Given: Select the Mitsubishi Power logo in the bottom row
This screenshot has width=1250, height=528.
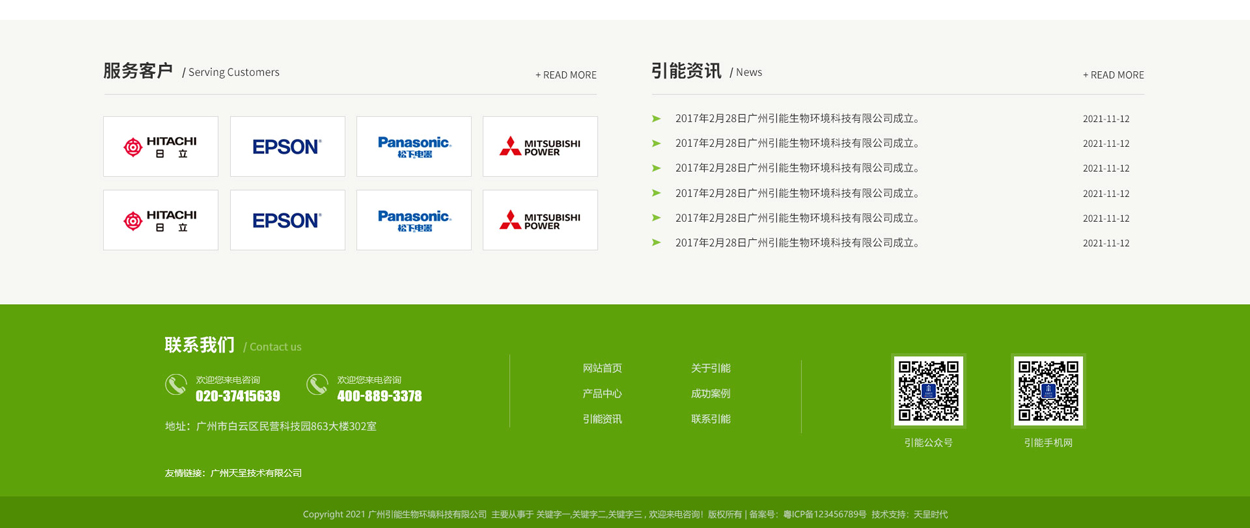Looking at the screenshot, I should point(540,220).
